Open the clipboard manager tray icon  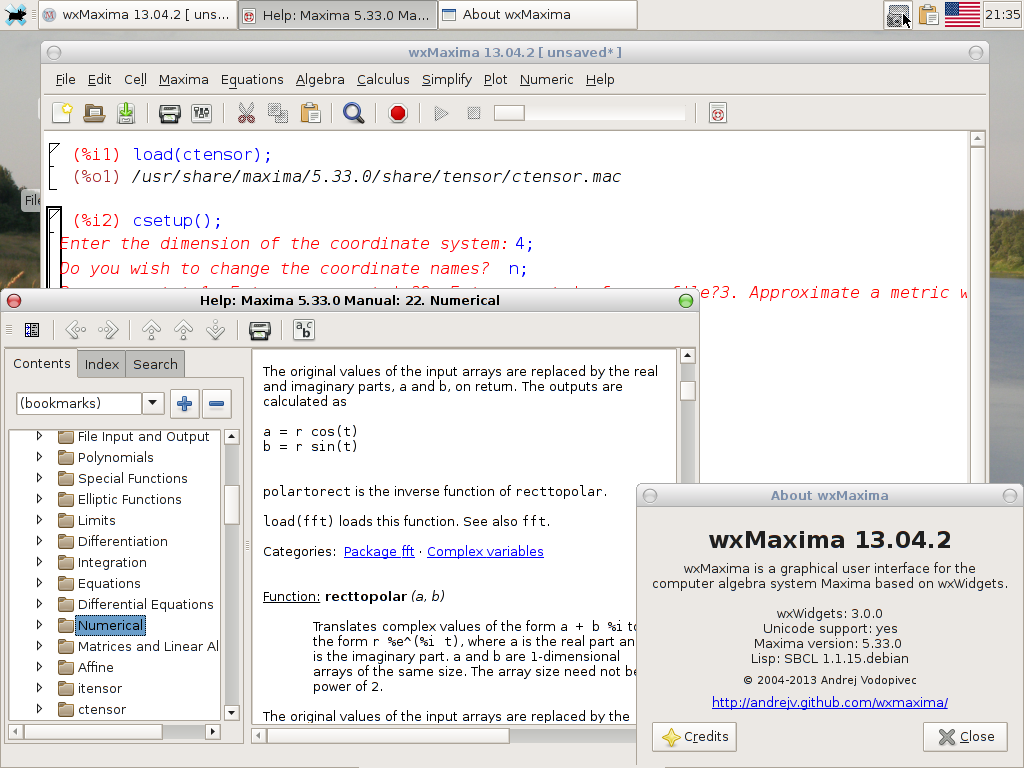(x=928, y=14)
